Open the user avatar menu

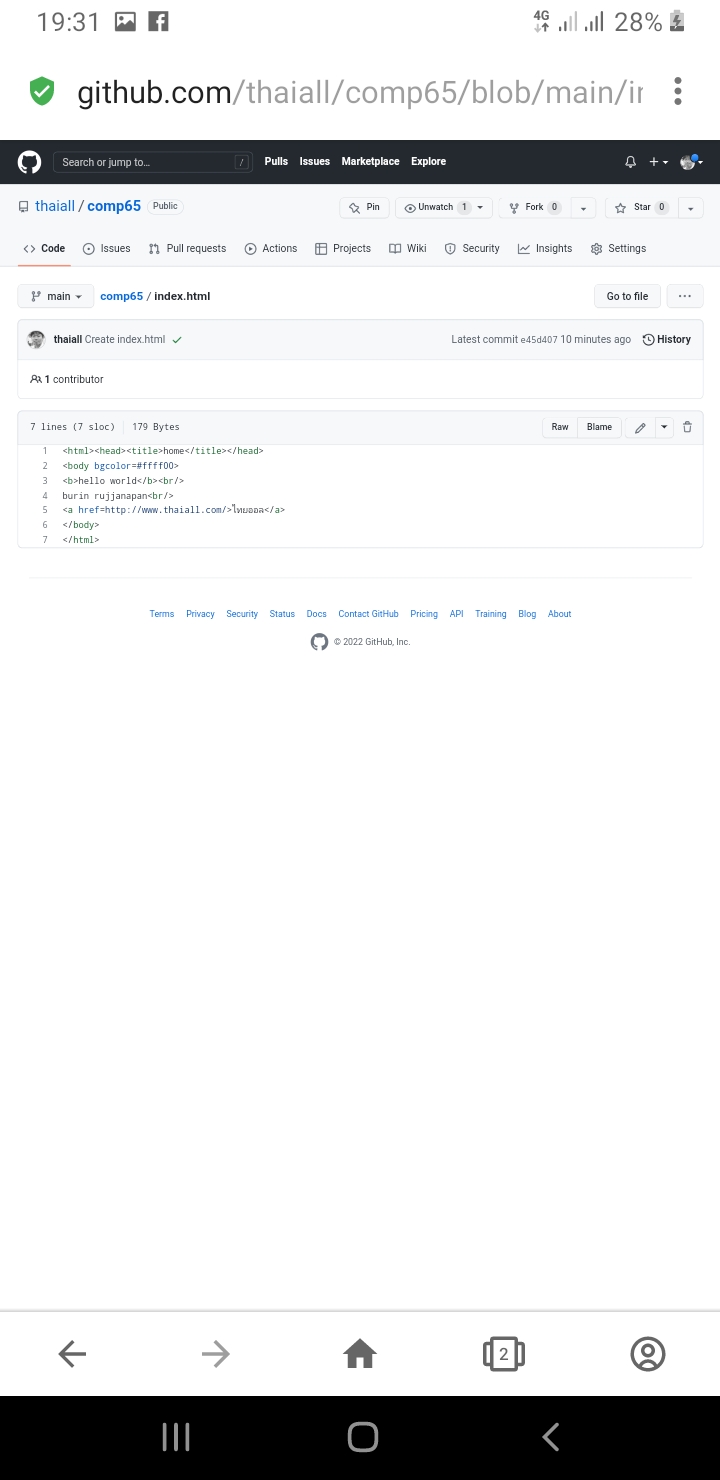coord(691,162)
